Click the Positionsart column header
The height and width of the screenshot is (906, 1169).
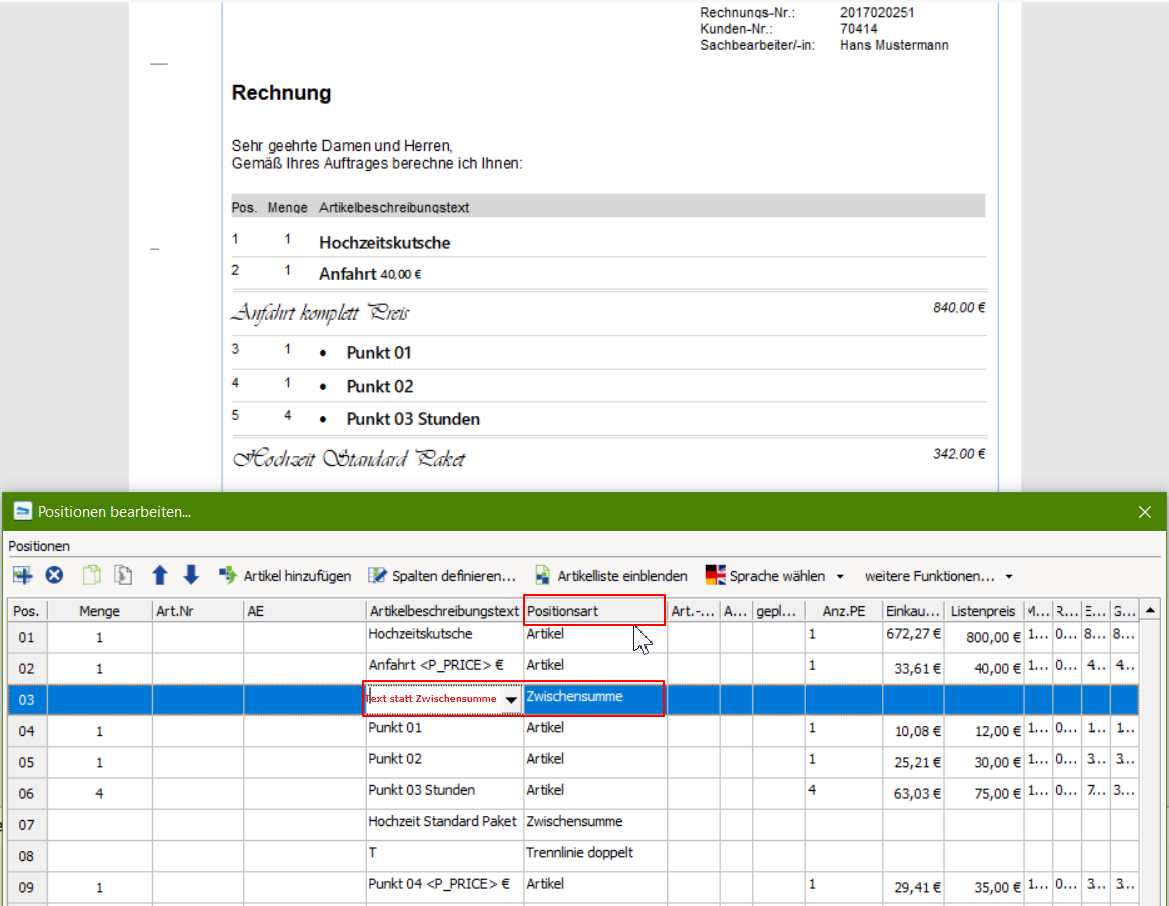(595, 611)
